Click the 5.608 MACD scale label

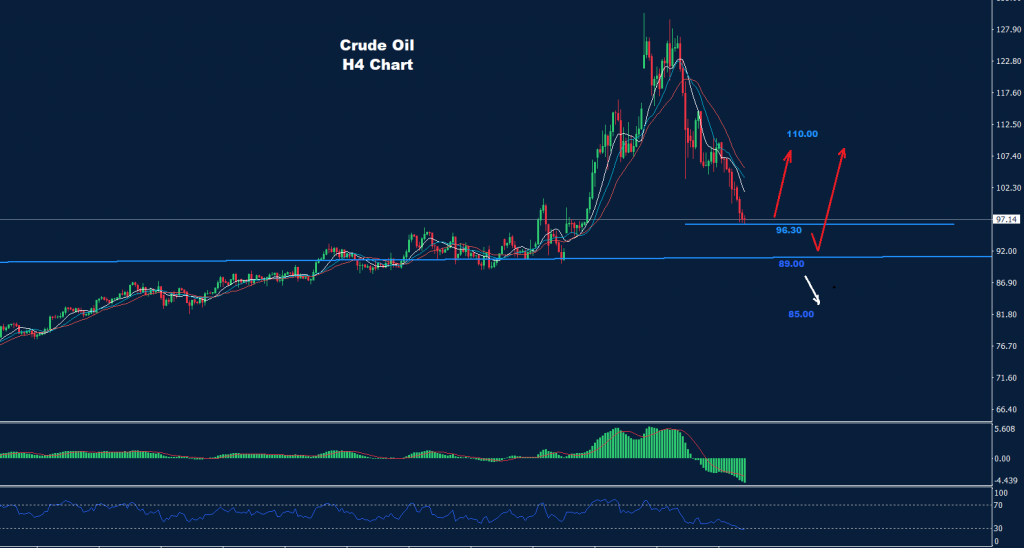pos(1005,430)
